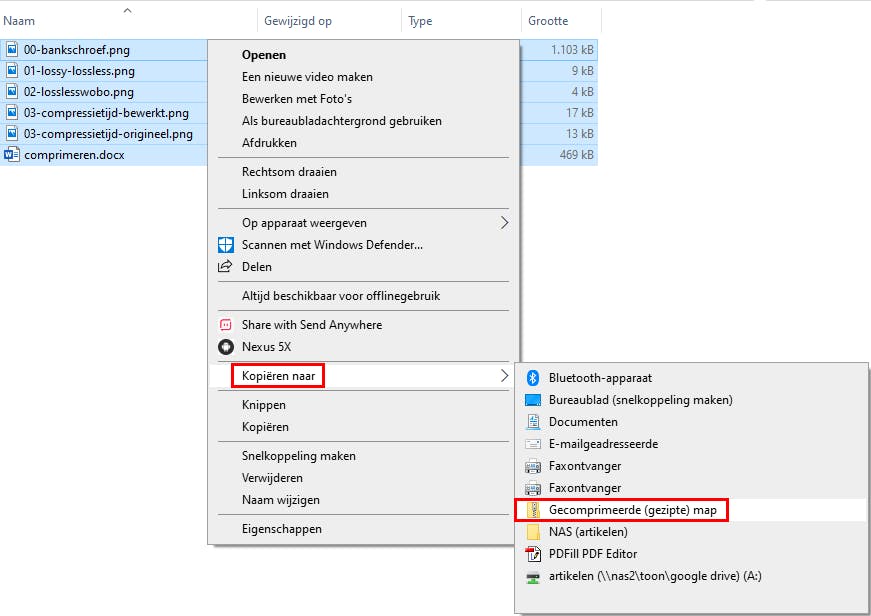Choose Naam wijzigen menu entry
Viewport: 871px width, 616px height.
pyautogui.click(x=281, y=500)
